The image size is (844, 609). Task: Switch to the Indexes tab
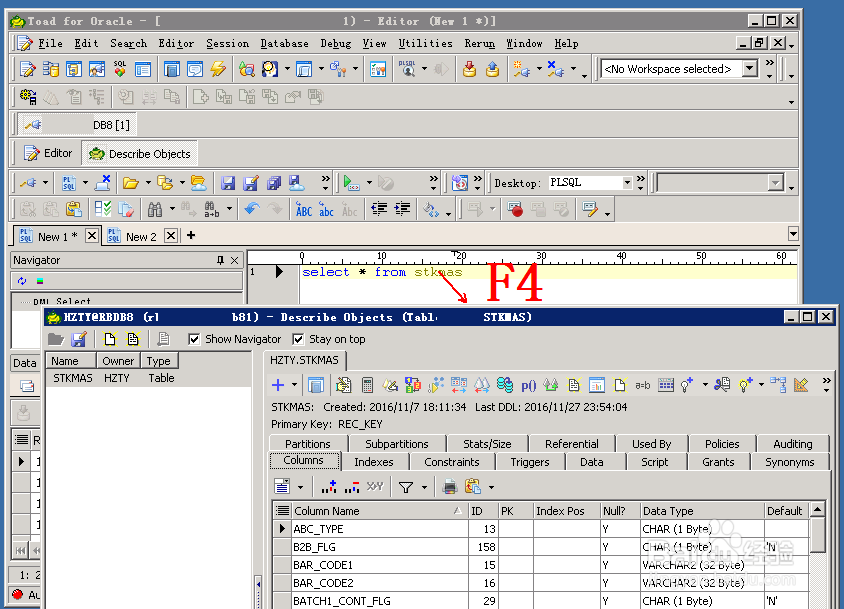point(374,462)
